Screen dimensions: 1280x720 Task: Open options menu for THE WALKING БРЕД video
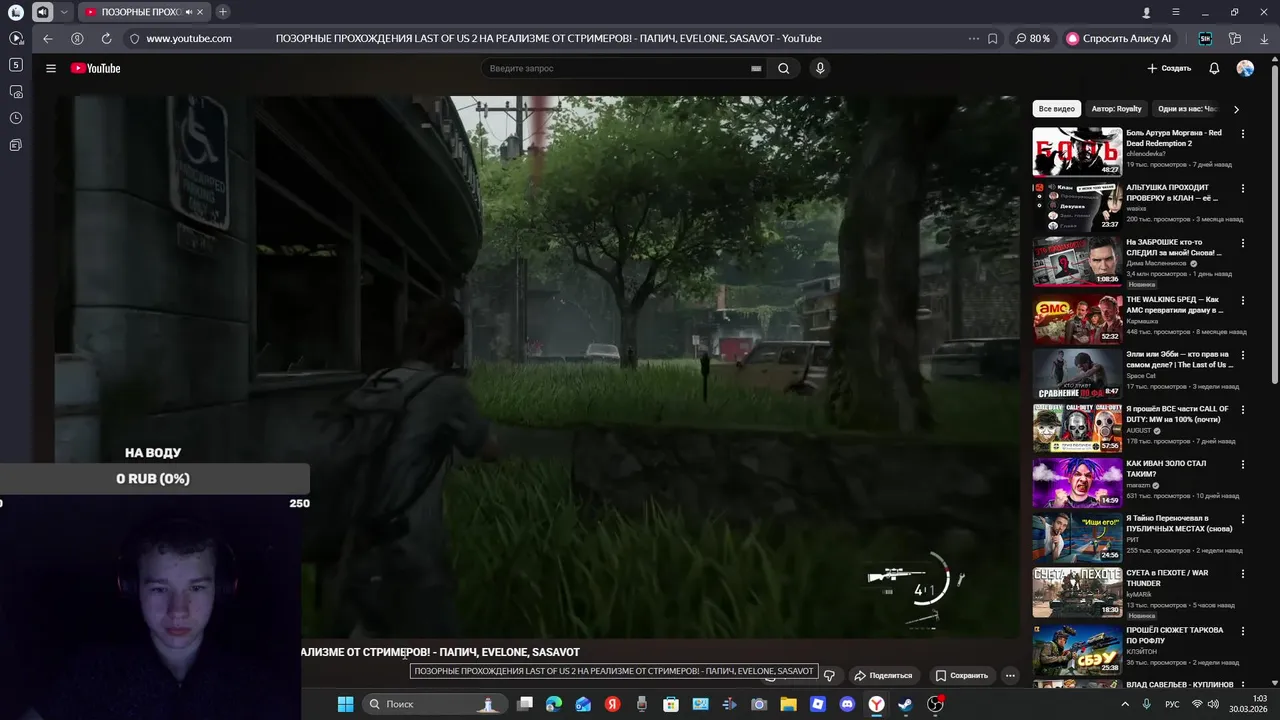coord(1243,300)
